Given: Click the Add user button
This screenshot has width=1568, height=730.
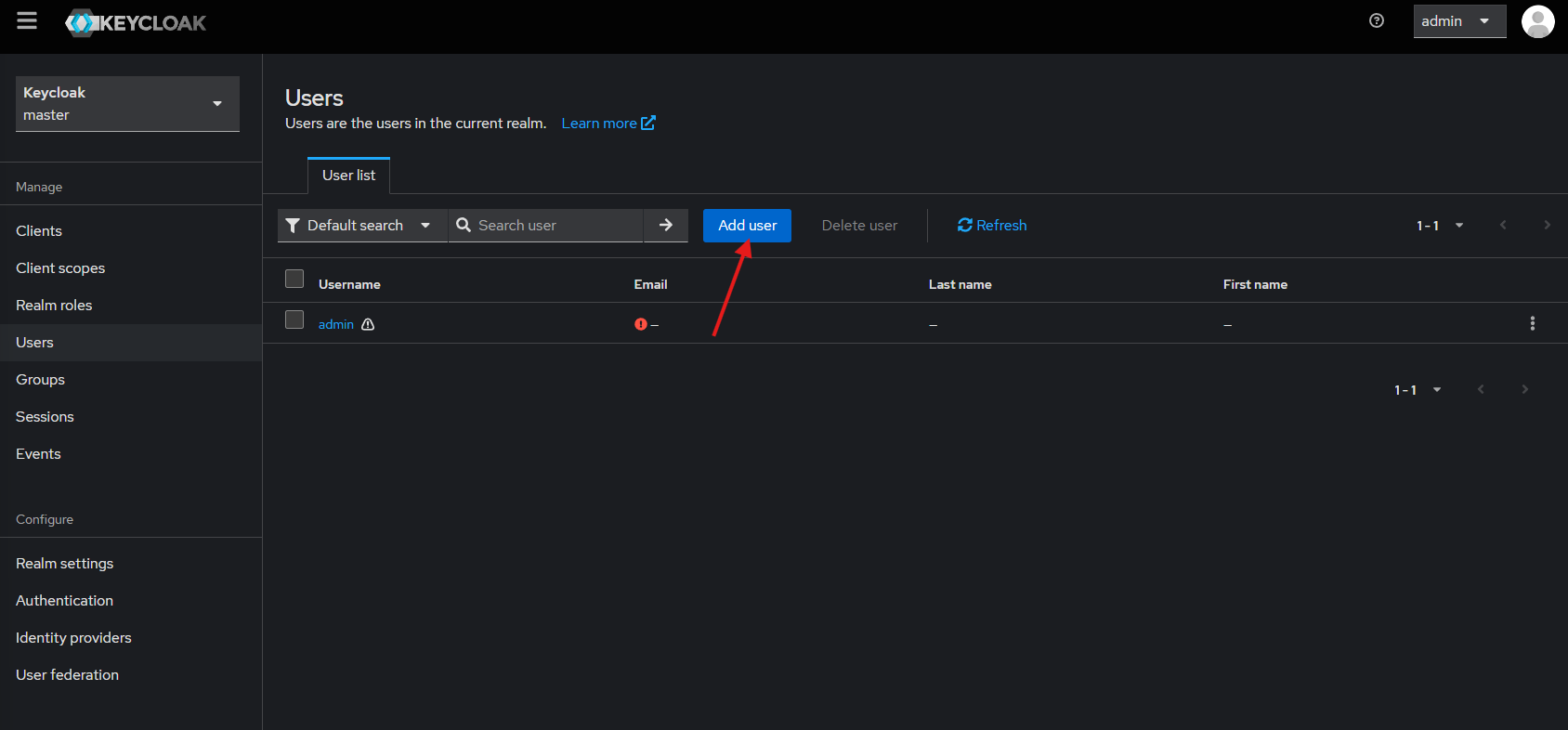Looking at the screenshot, I should coord(747,225).
